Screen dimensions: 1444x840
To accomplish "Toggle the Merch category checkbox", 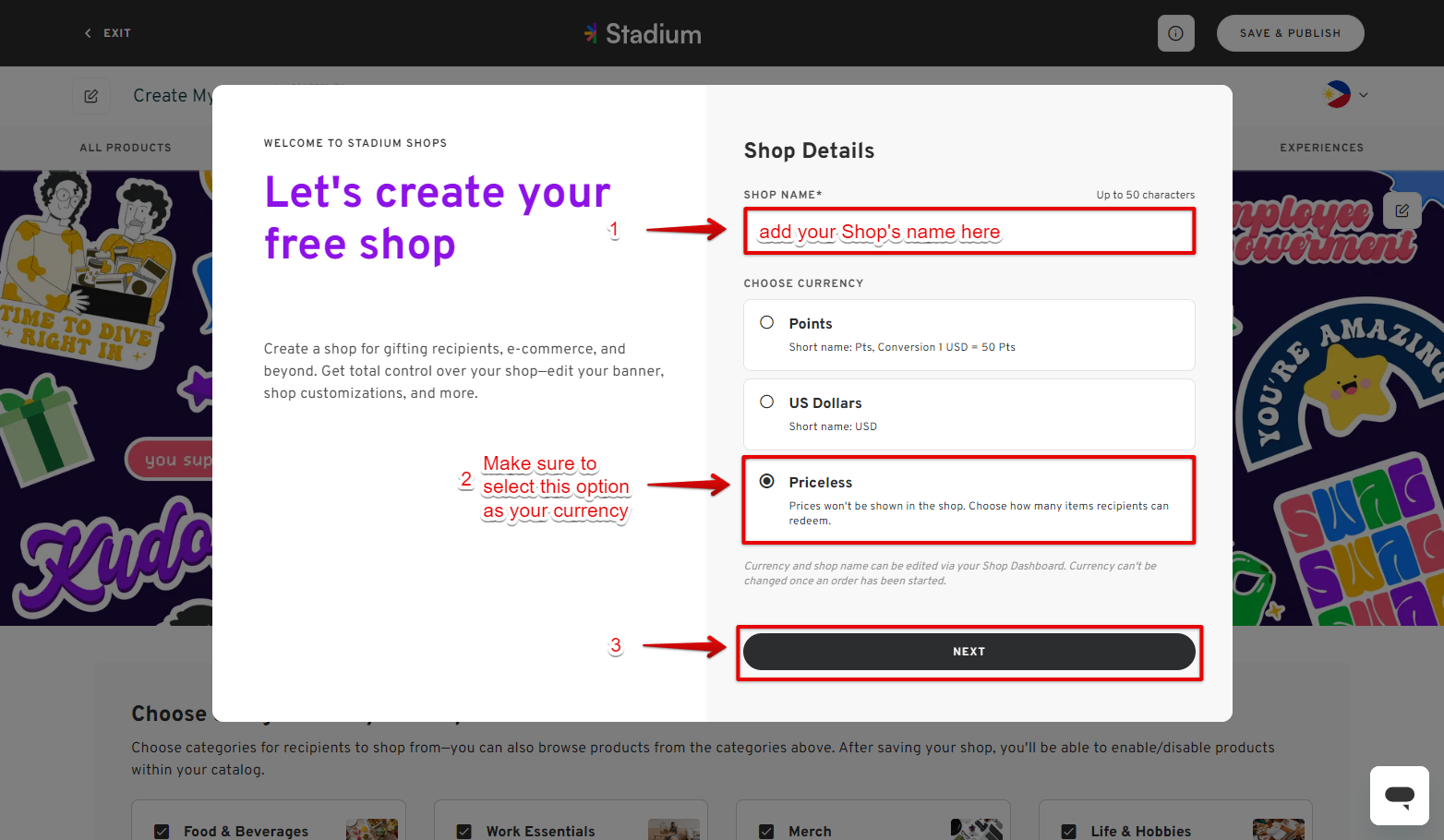I will tap(766, 831).
